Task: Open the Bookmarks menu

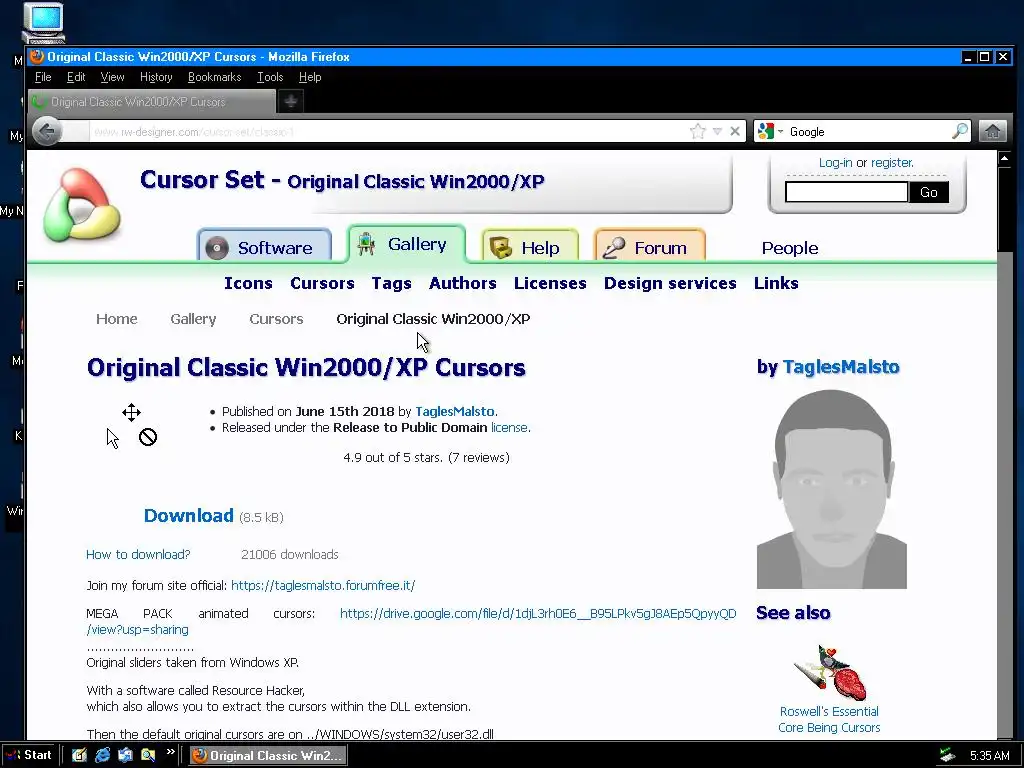Action: 214,77
